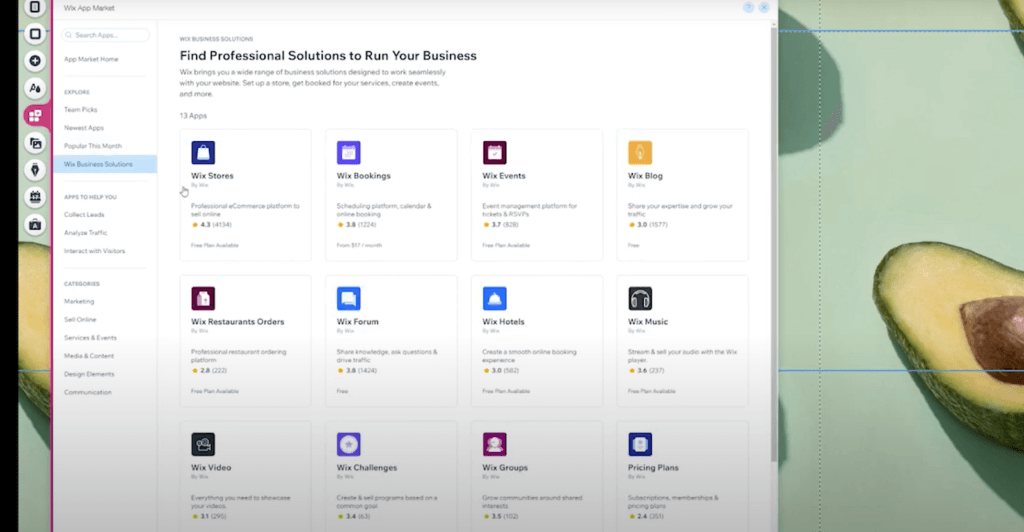This screenshot has height=532, width=1024.
Task: Click the highlighted App Market sidebar icon
Action: pyautogui.click(x=35, y=116)
